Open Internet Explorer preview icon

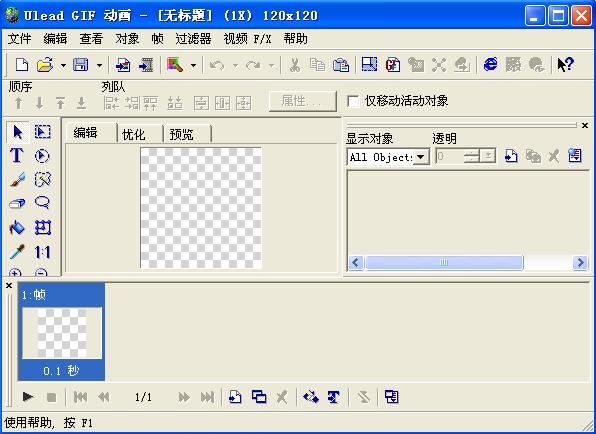(x=490, y=65)
